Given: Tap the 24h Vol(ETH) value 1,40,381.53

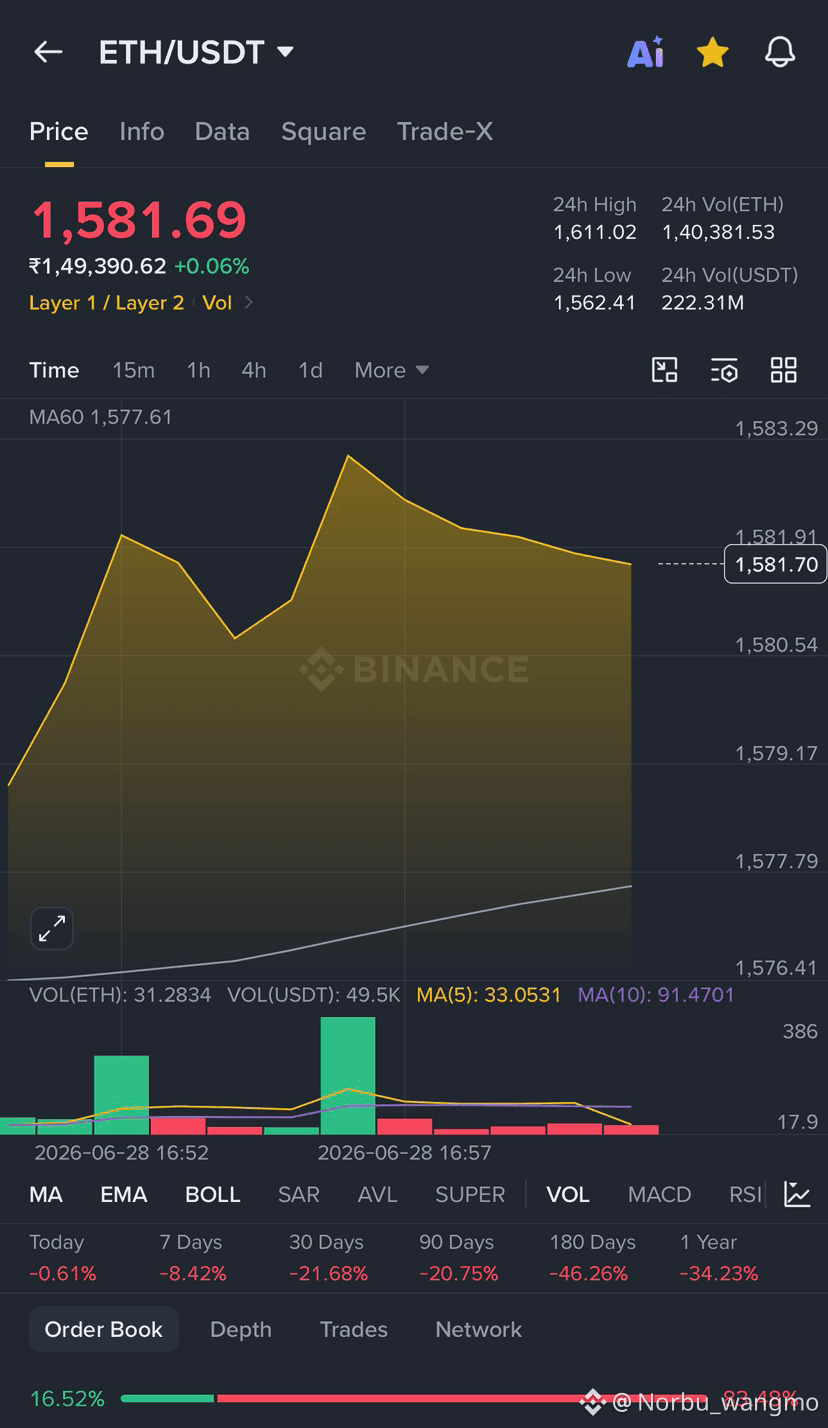Looking at the screenshot, I should coord(718,232).
